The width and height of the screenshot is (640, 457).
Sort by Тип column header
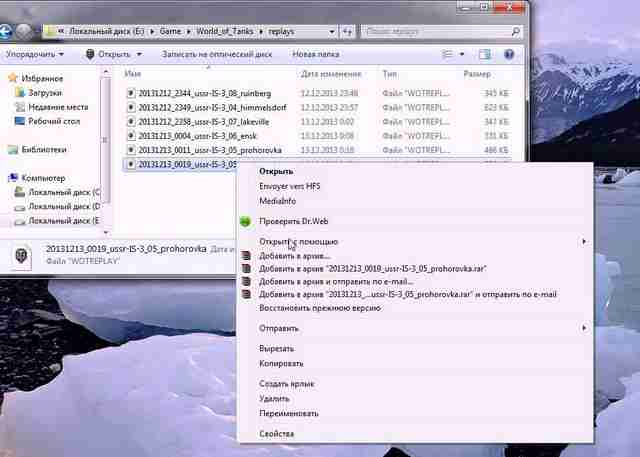(x=390, y=74)
